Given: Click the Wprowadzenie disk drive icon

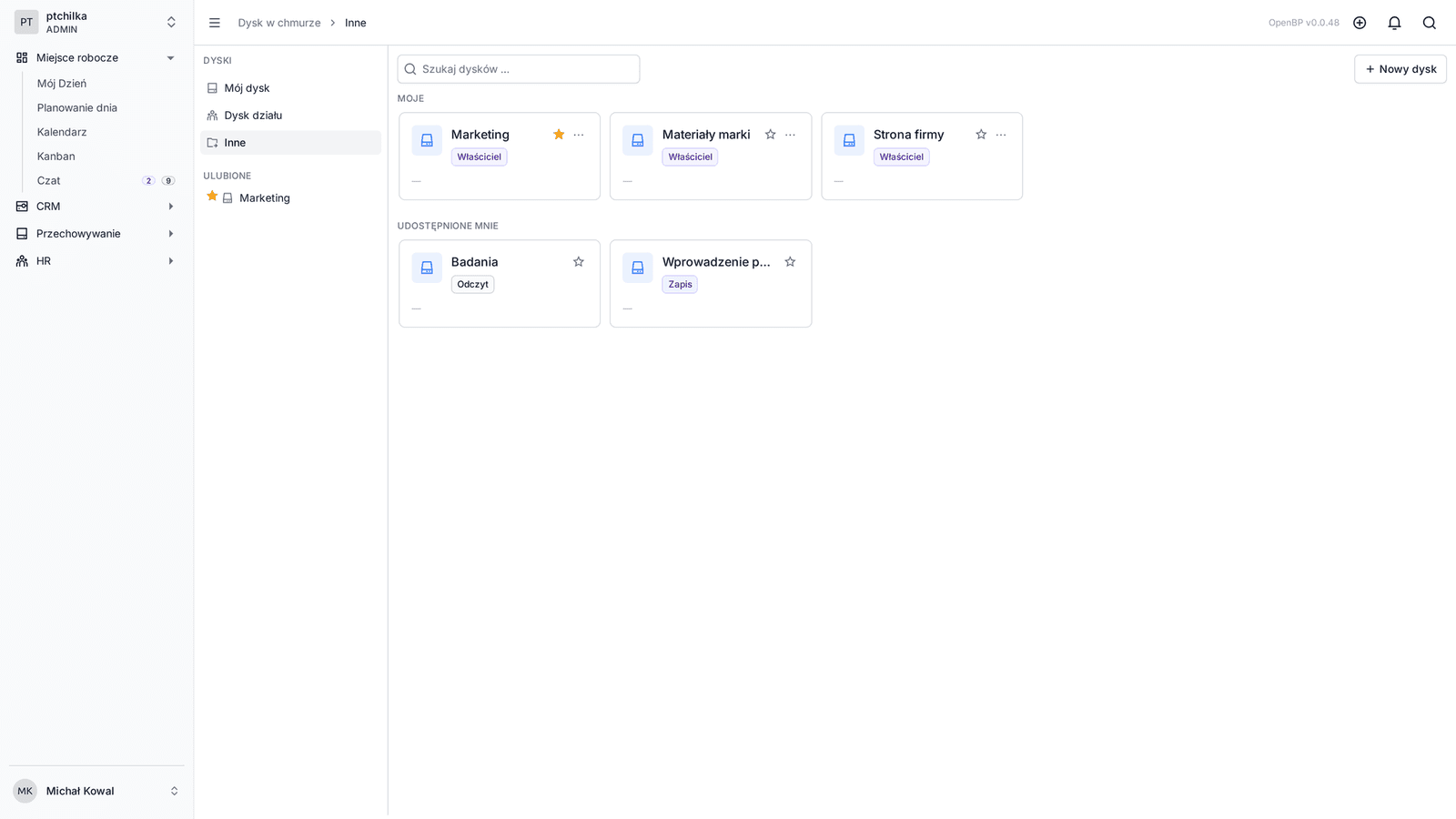Looking at the screenshot, I should (638, 268).
